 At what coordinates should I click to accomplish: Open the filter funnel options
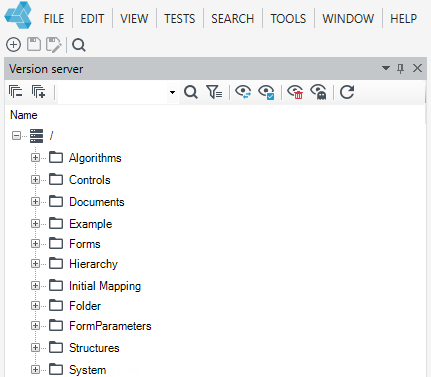214,92
